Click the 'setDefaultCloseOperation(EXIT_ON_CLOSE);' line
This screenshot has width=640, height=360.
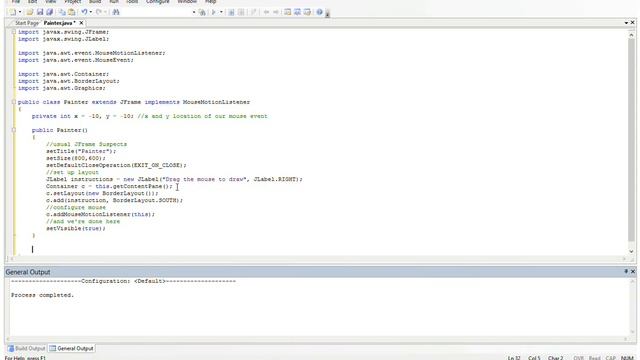[116, 165]
